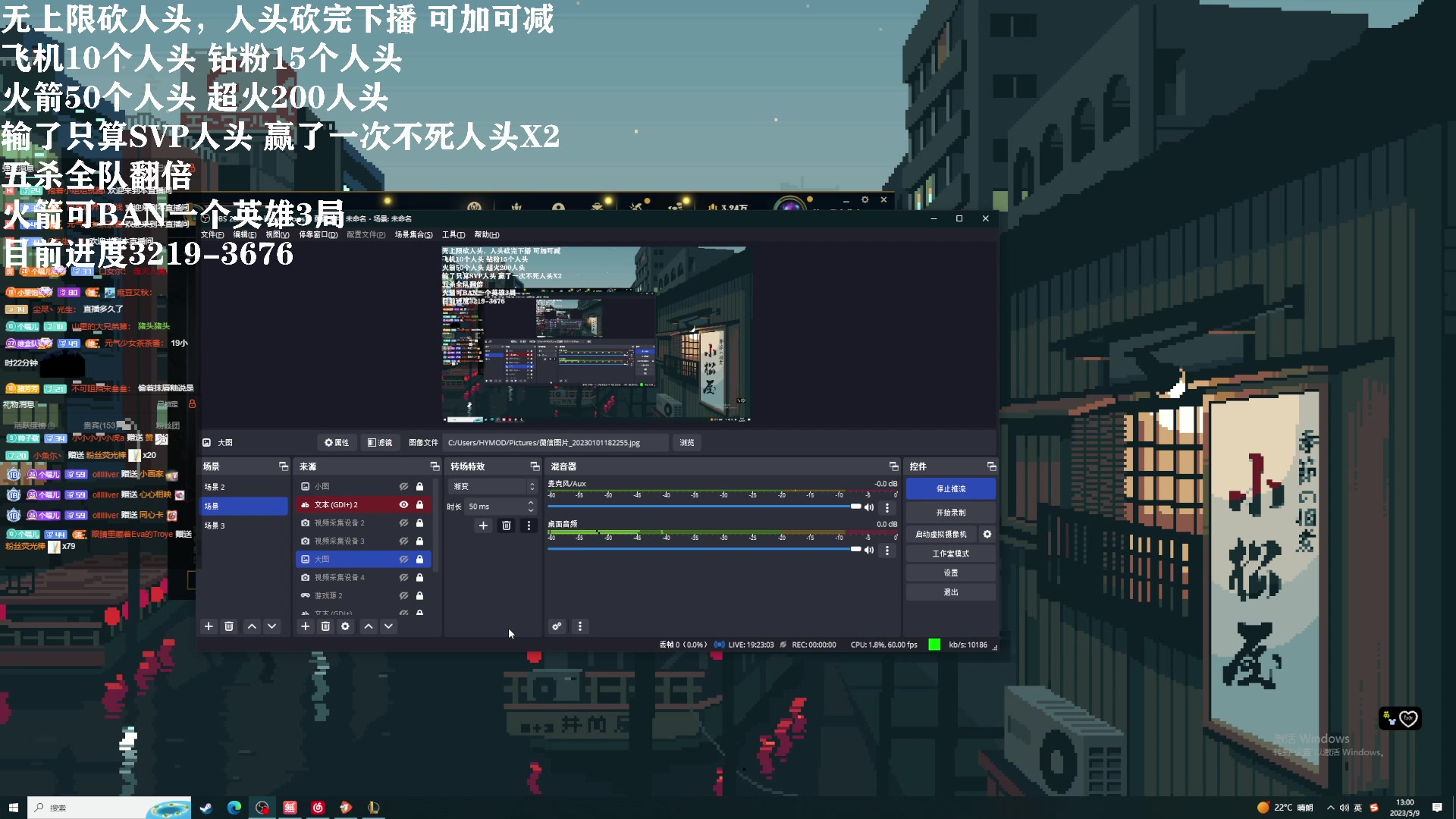Move the selected scene up
The height and width of the screenshot is (819, 1456).
click(x=252, y=626)
